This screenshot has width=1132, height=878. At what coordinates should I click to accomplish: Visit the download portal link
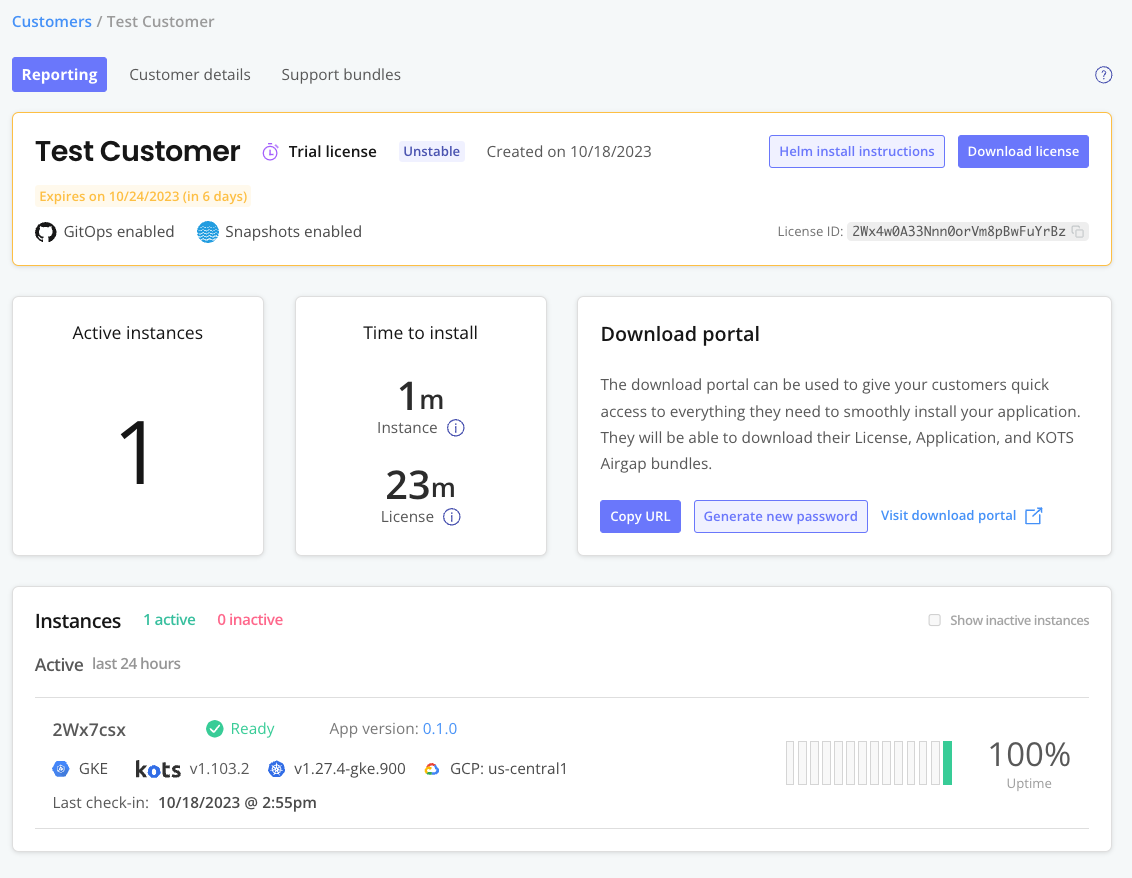[948, 515]
